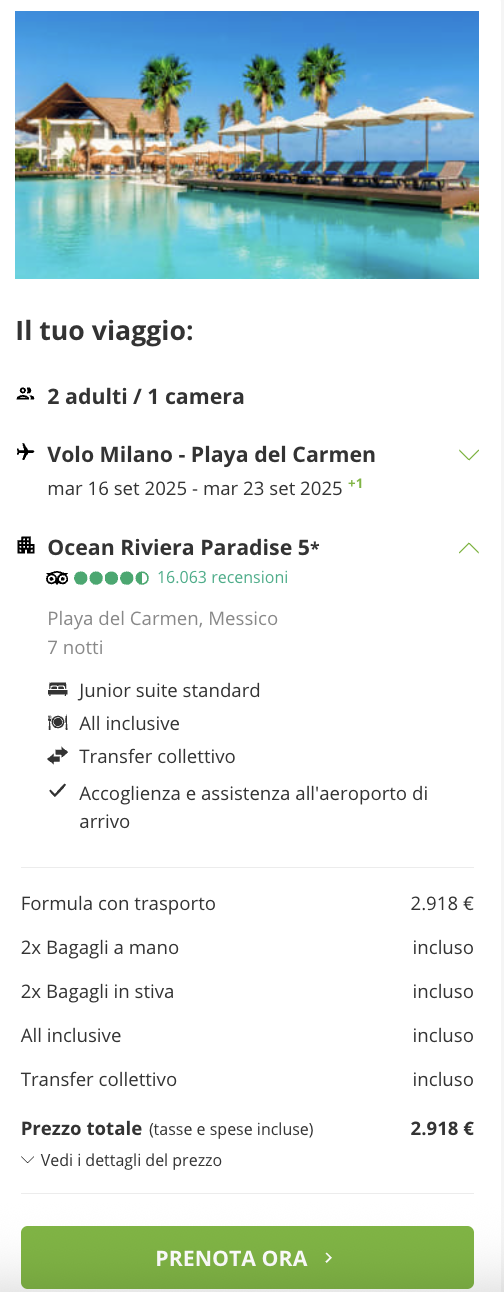Open the 16.063 recensioni link
The width and height of the screenshot is (504, 1292).
click(222, 577)
